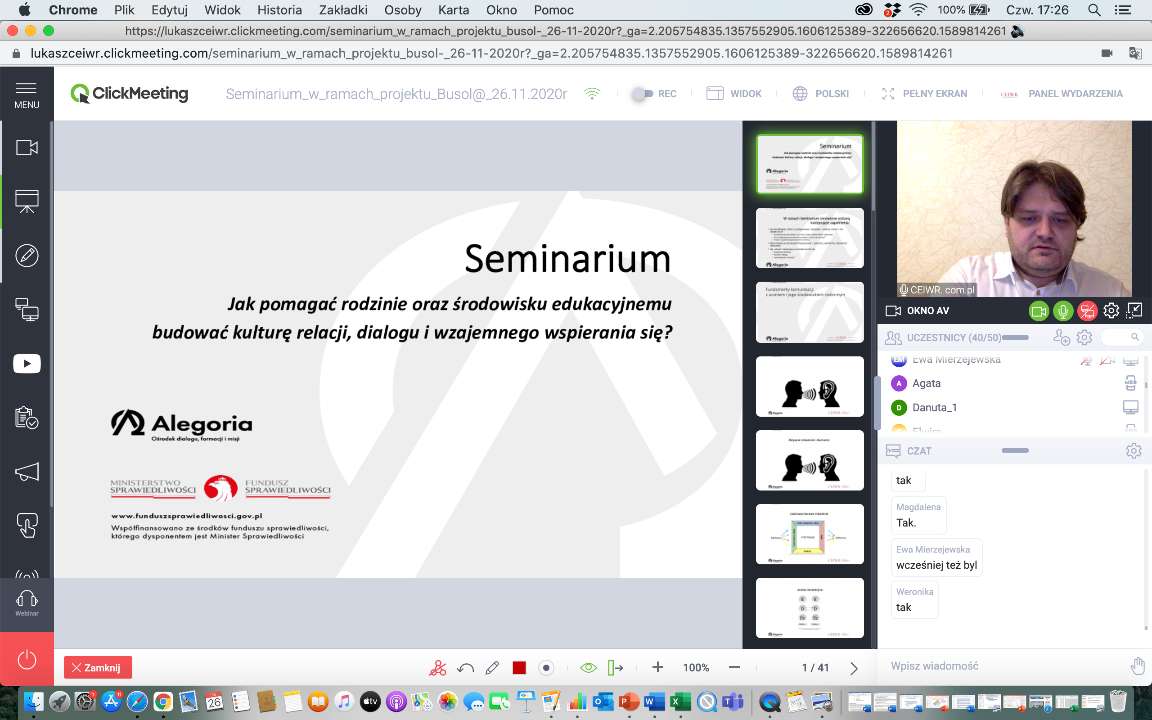
Task: Open surveys and tests clipboard icon
Action: click(x=27, y=418)
